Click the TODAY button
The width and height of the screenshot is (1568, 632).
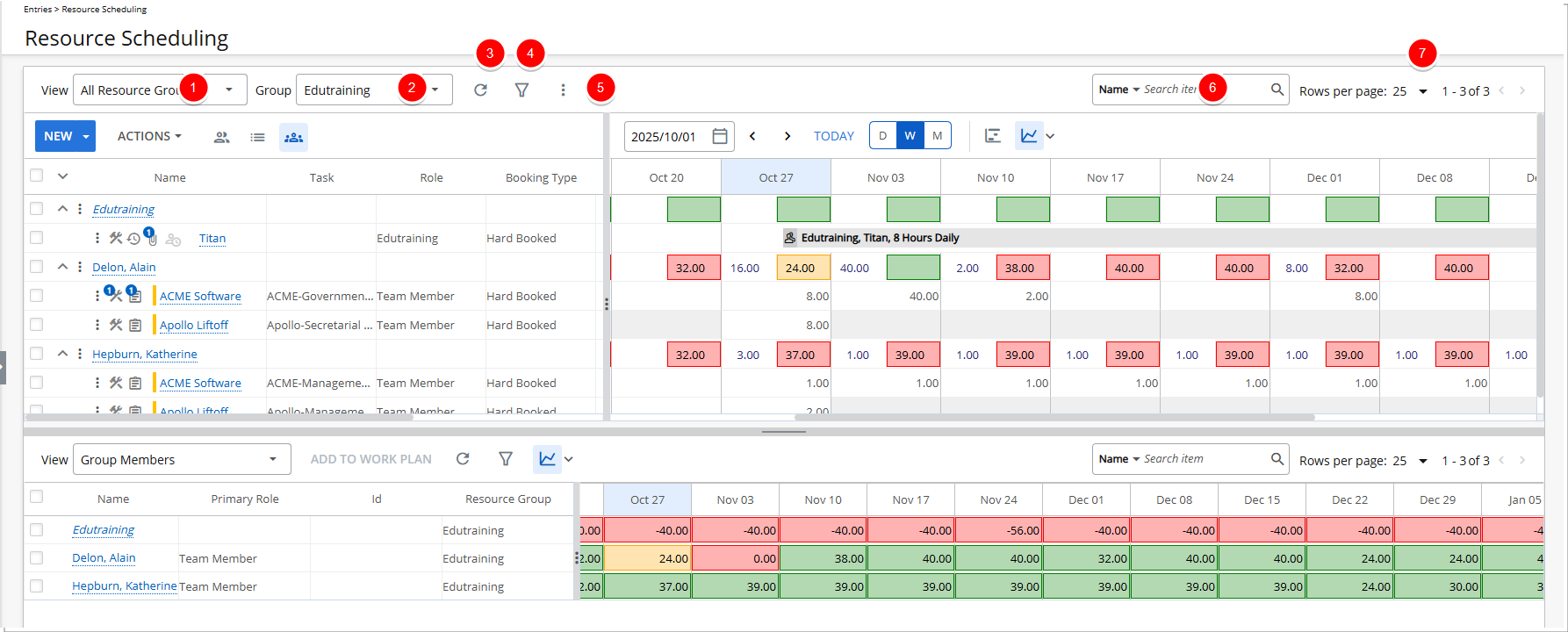(x=833, y=136)
